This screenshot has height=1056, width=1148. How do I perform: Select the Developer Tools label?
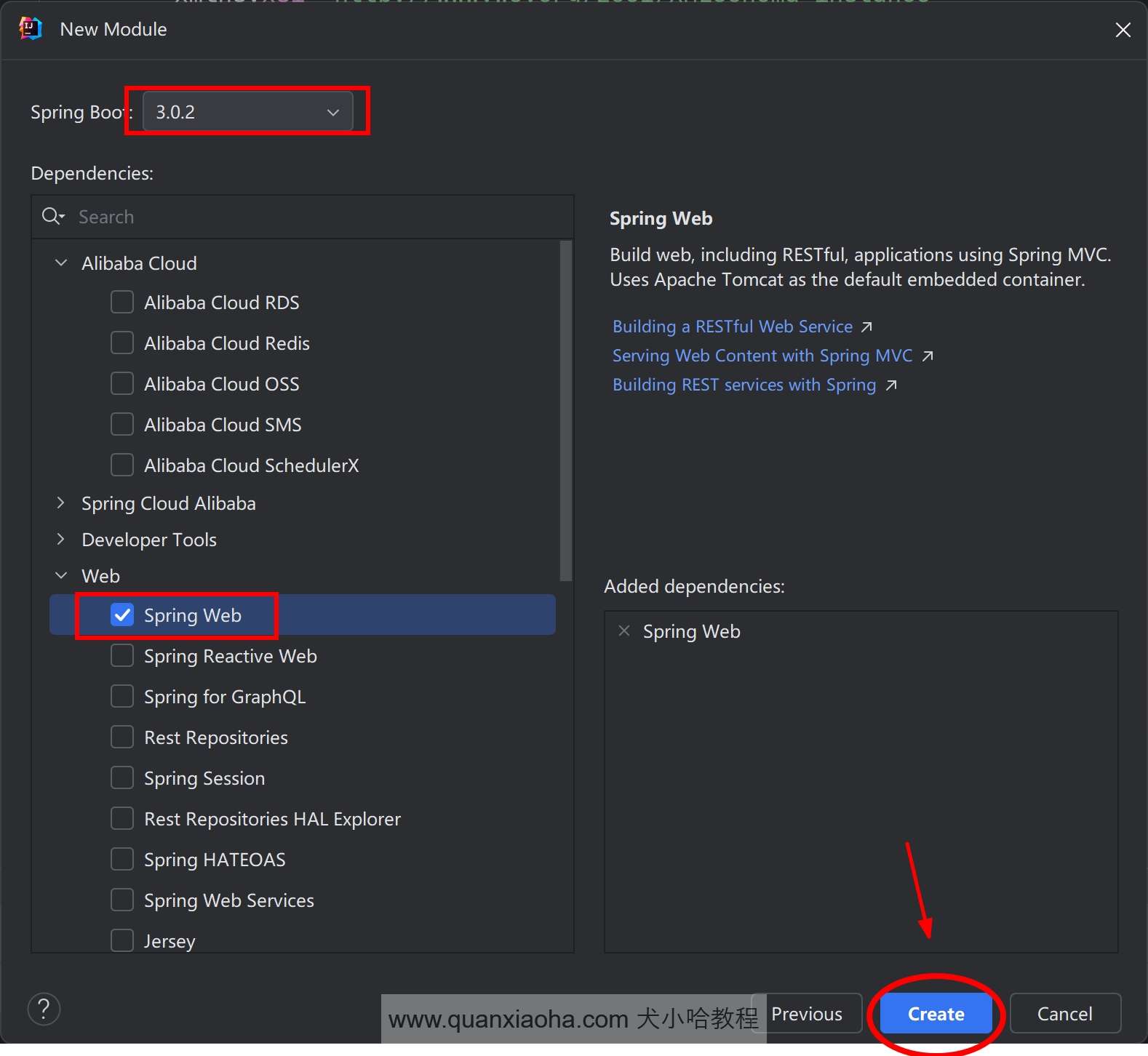[x=149, y=540]
